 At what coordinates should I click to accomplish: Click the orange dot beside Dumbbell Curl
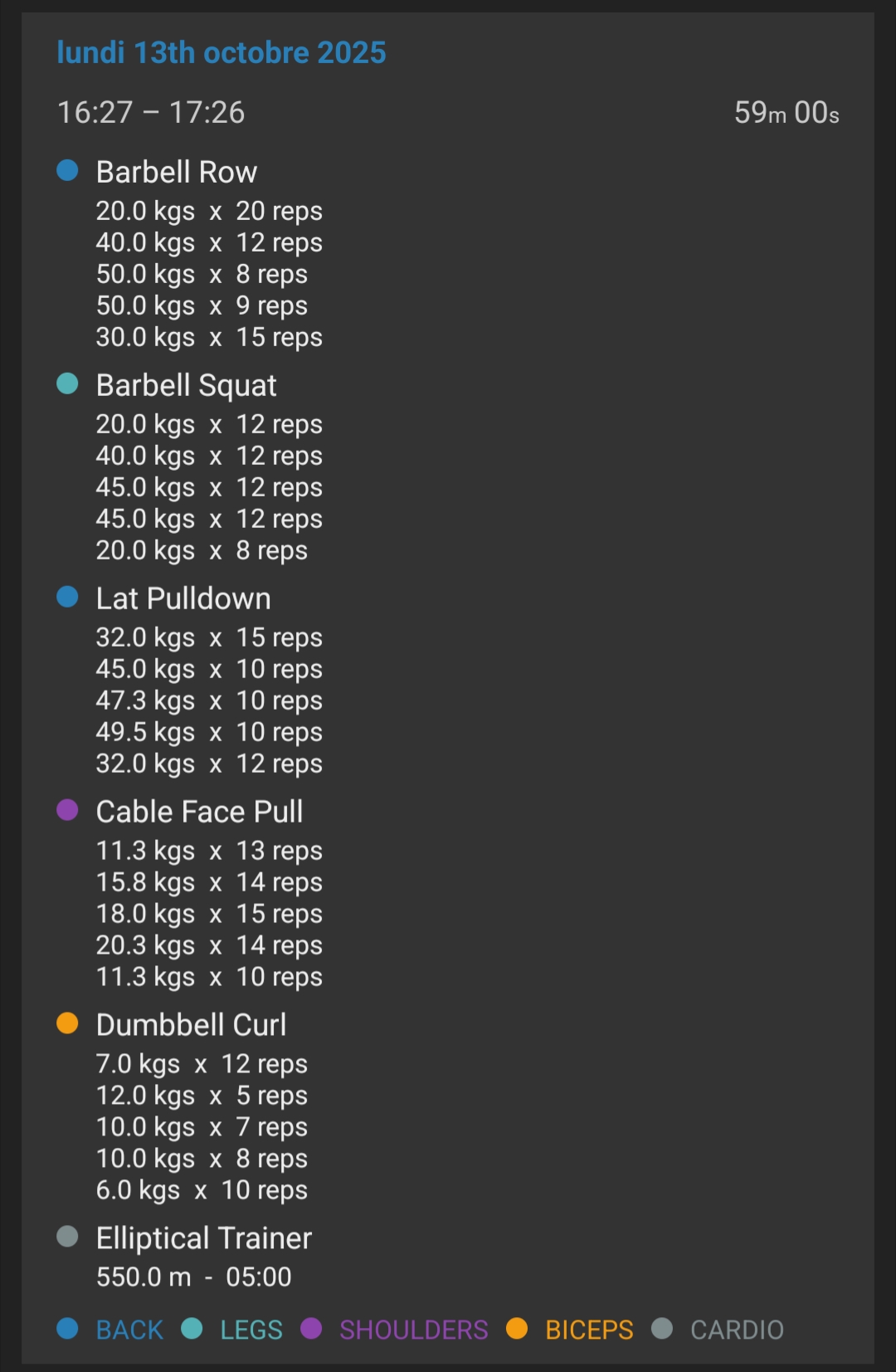click(x=67, y=1024)
